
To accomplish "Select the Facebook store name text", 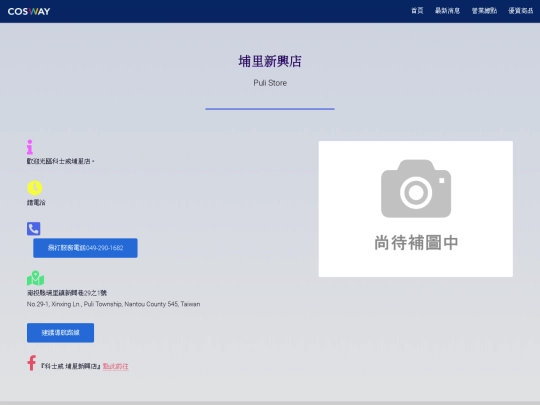I will click(x=71, y=366).
